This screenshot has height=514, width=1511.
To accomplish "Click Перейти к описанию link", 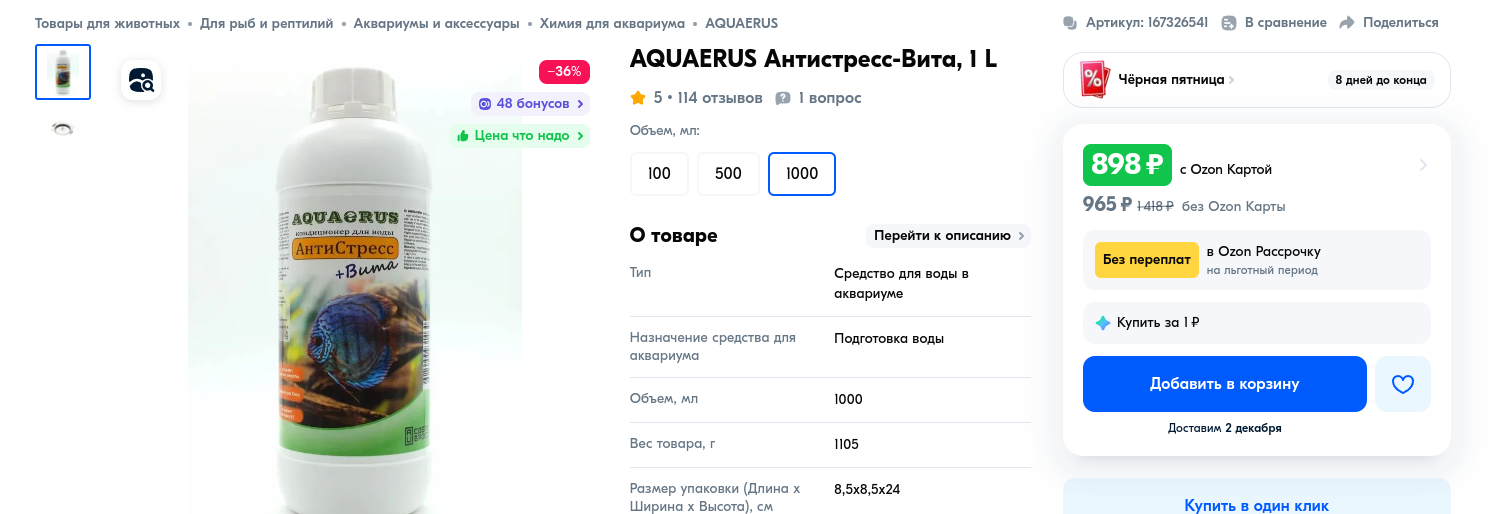I will coord(948,236).
